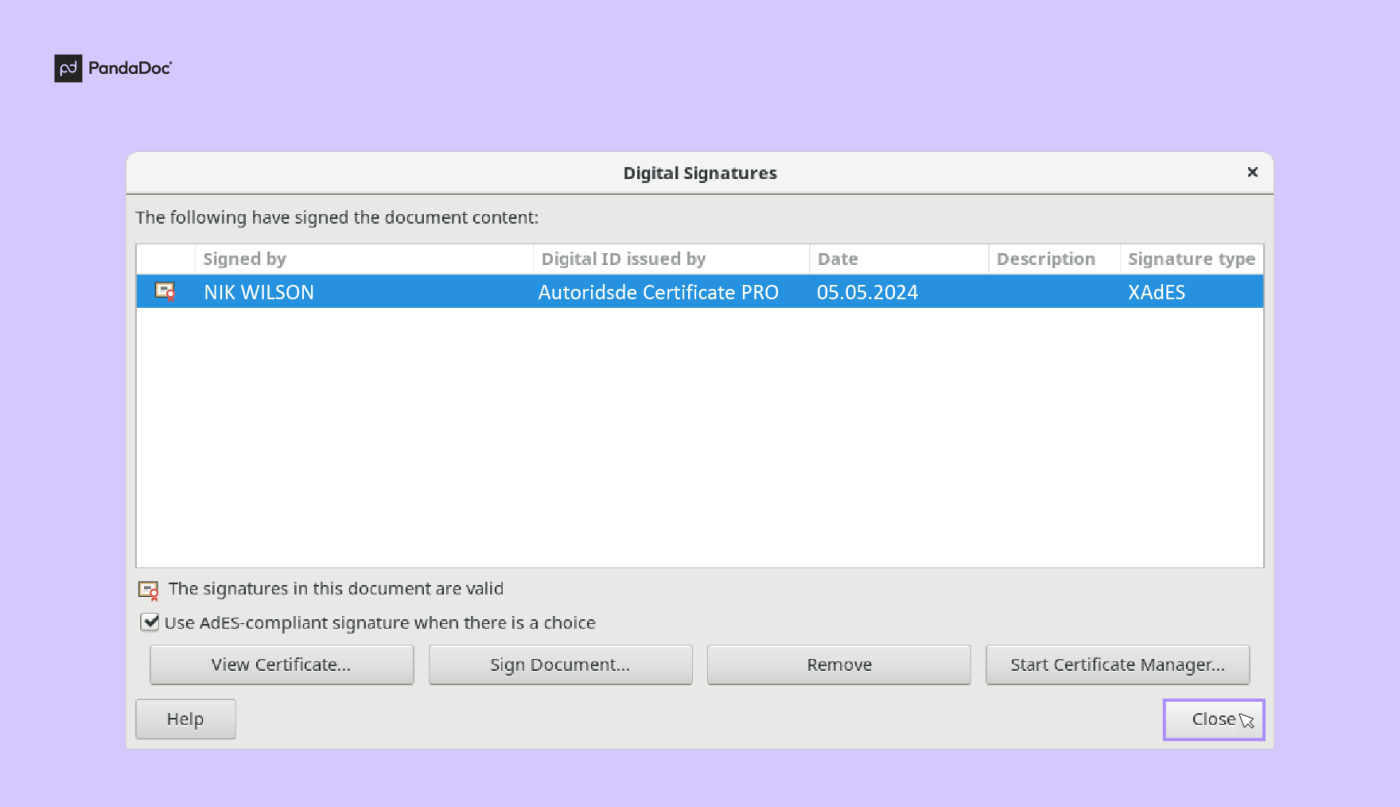Click the Sign Document button
The width and height of the screenshot is (1400, 807).
pyautogui.click(x=560, y=665)
